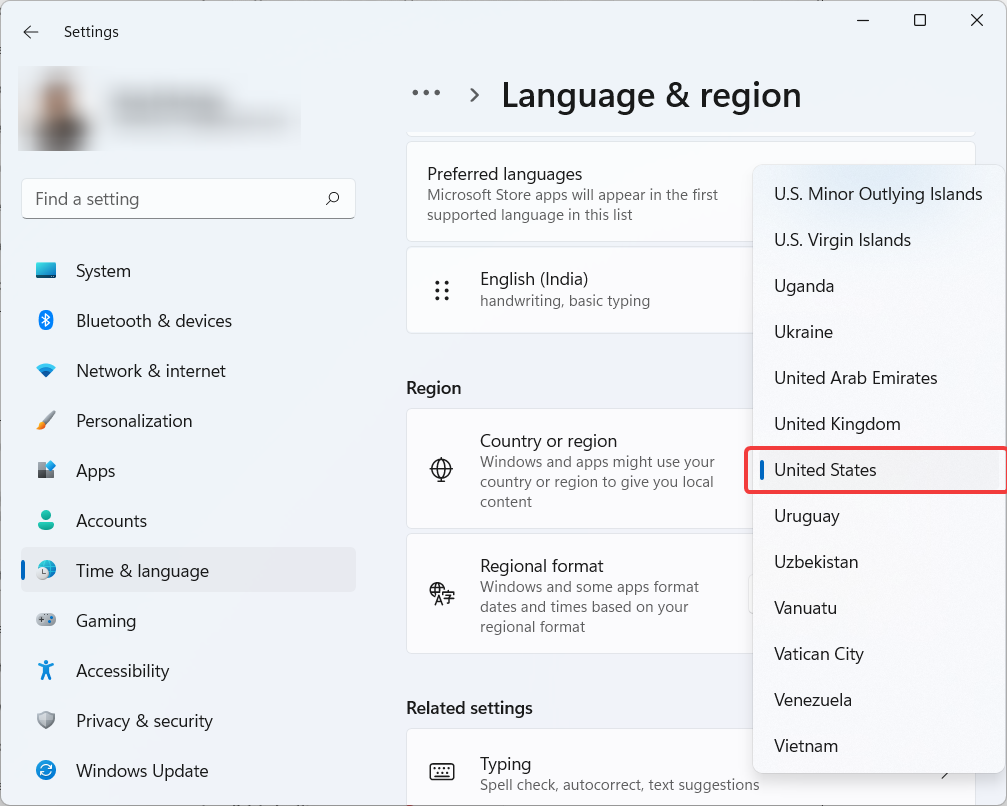The image size is (1007, 806).
Task: Minimize the Settings window
Action: pos(863,21)
